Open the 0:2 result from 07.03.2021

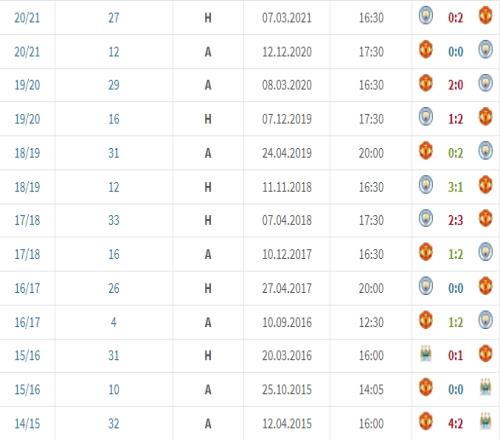[x=455, y=18]
